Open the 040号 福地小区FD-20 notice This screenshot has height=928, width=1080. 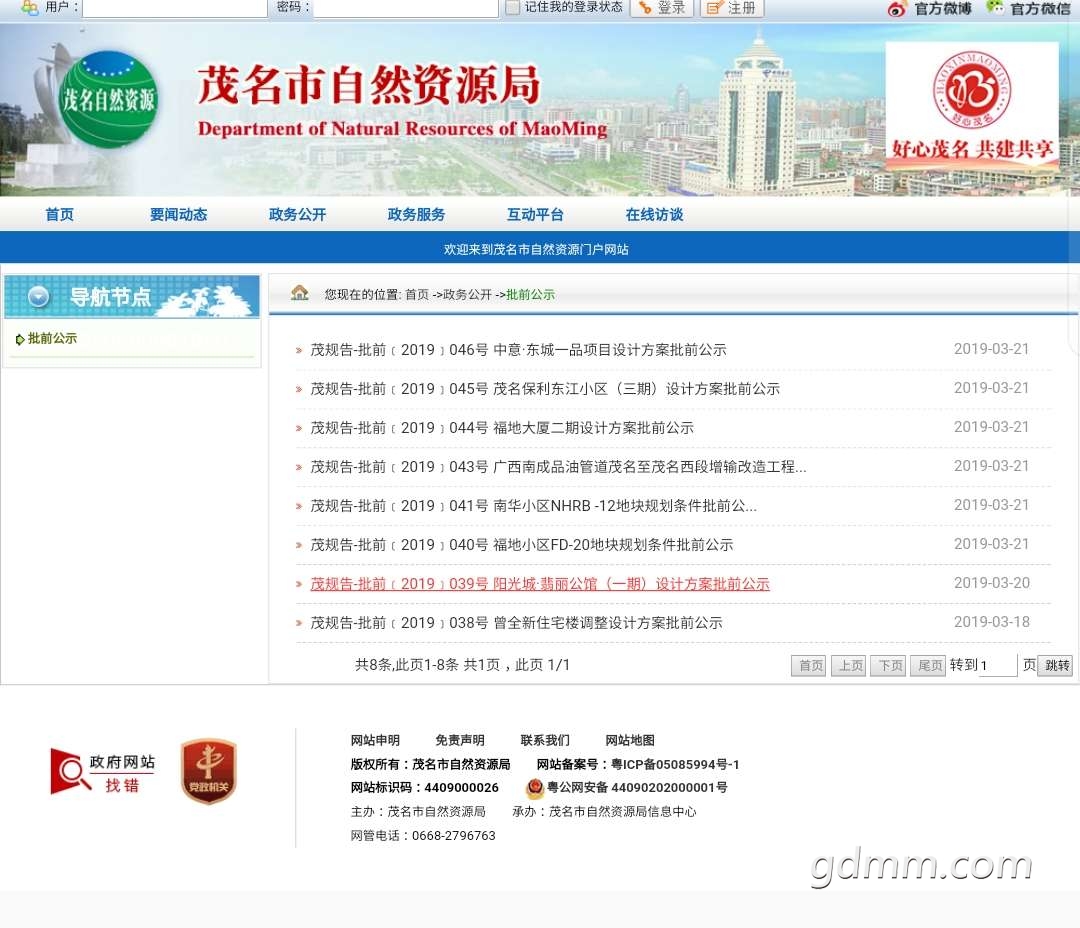pyautogui.click(x=521, y=545)
